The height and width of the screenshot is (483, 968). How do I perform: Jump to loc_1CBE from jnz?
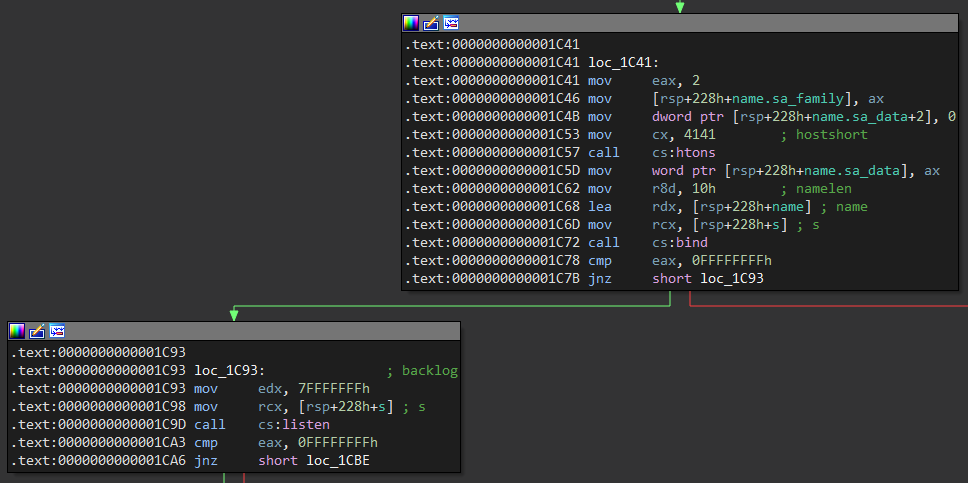[x=338, y=460]
